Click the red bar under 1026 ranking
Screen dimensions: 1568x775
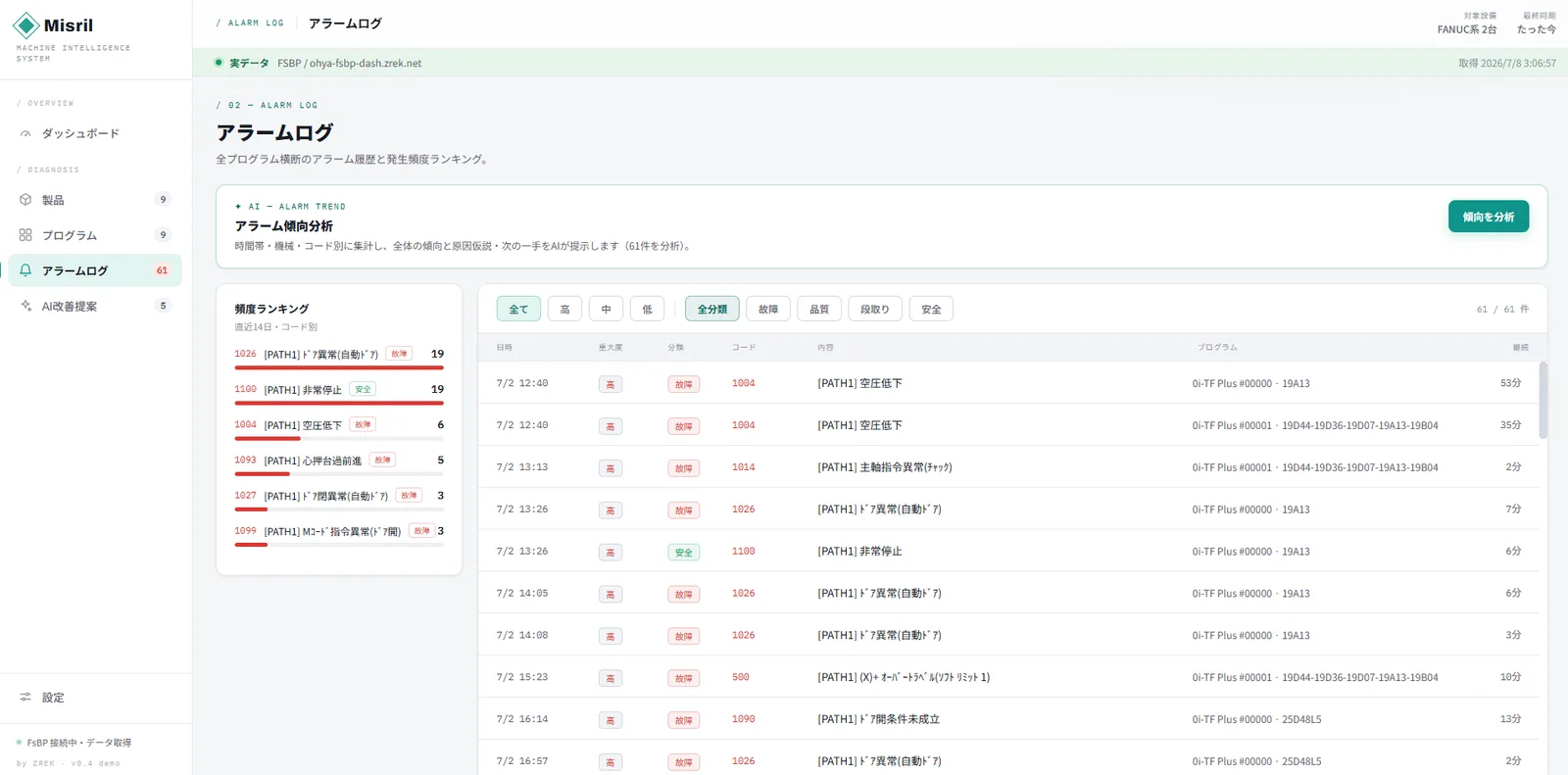pos(339,367)
